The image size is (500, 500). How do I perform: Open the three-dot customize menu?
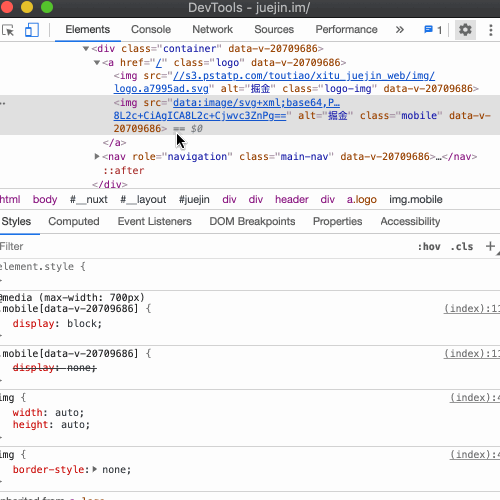[x=490, y=30]
